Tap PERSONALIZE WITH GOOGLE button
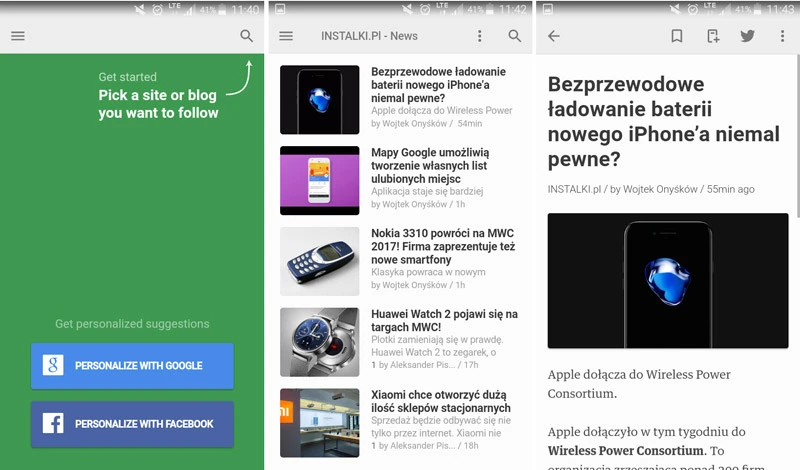 (x=132, y=366)
